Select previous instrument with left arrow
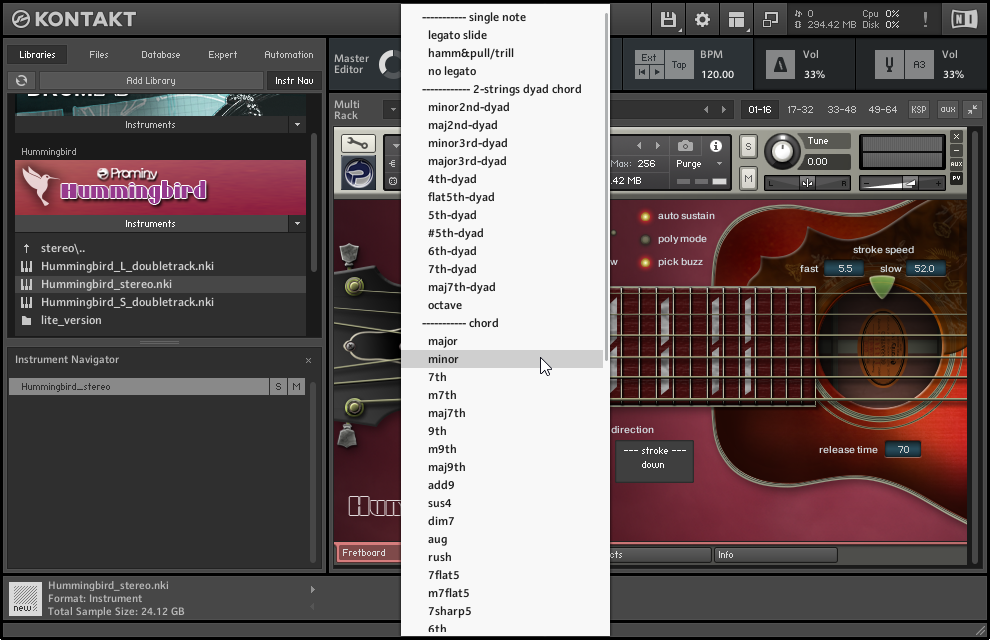 [639, 146]
